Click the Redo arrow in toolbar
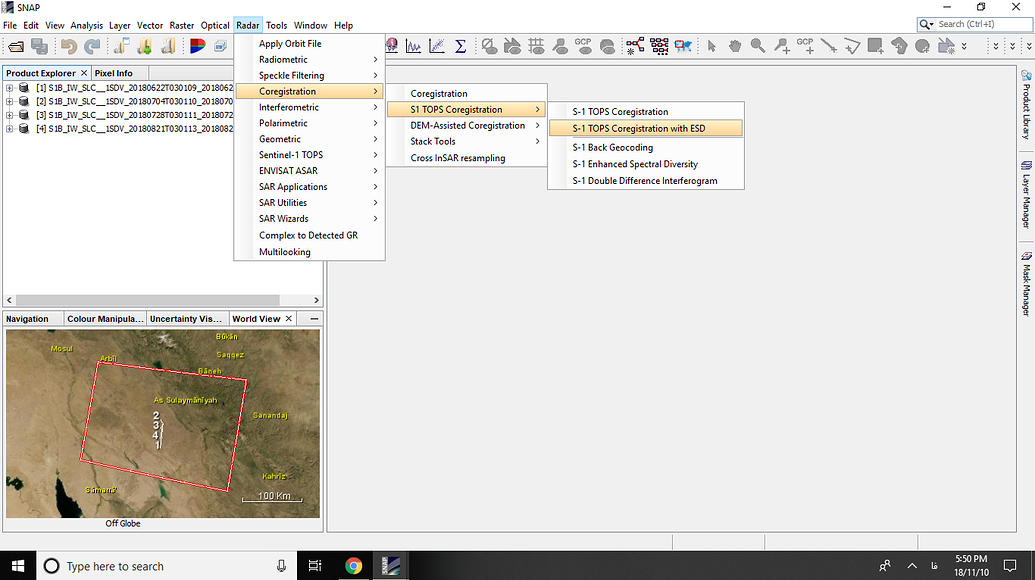 click(x=92, y=46)
